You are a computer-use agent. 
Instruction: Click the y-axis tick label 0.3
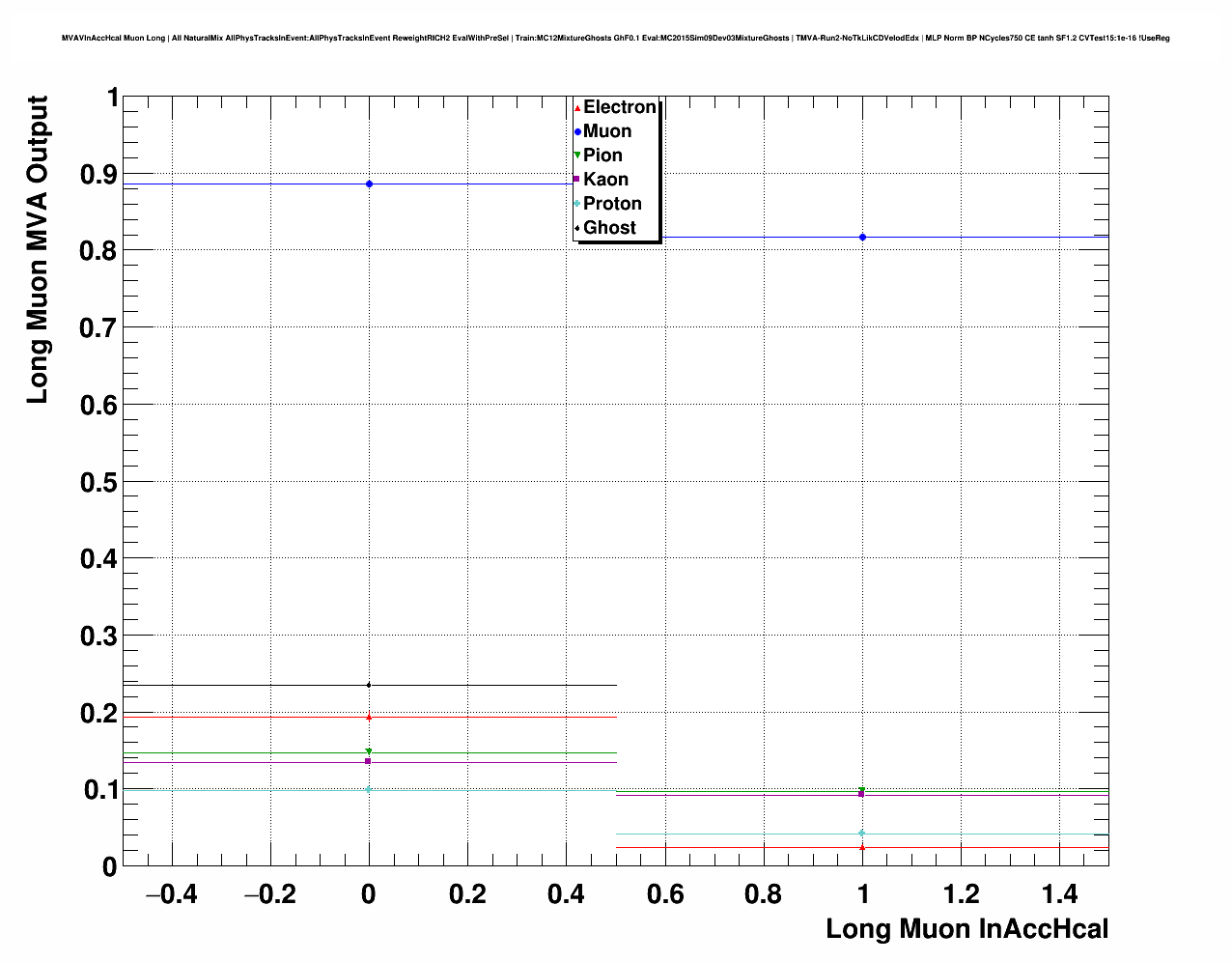[x=98, y=637]
